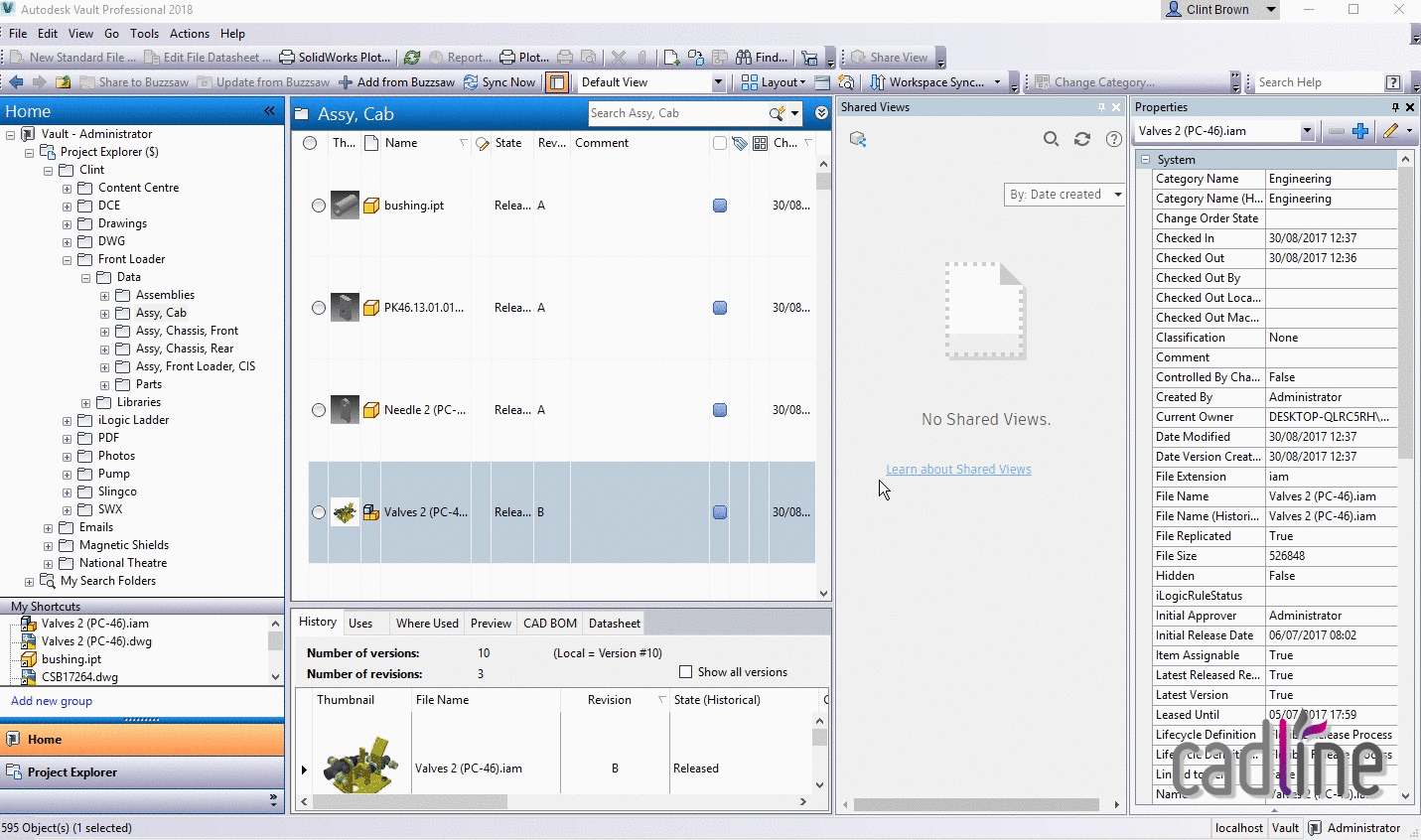Select Assy, Chassis, Front folder in tree

[187, 332]
